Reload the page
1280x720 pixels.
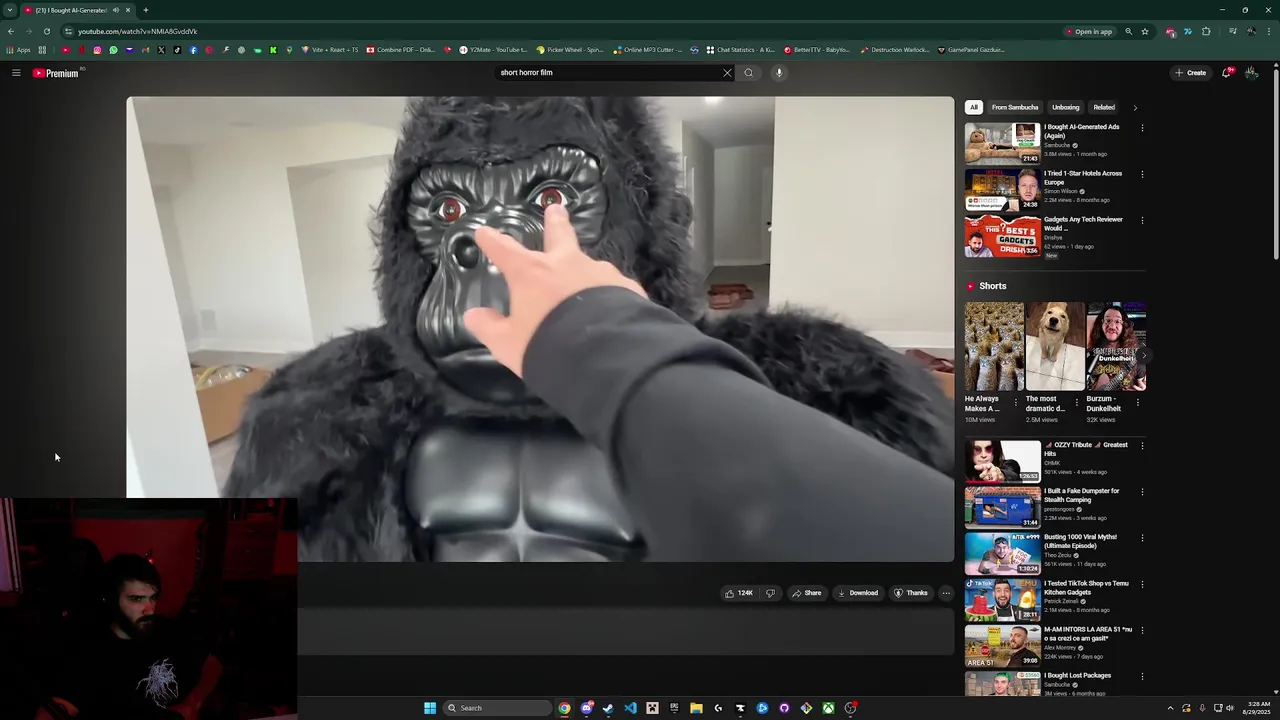[x=46, y=31]
